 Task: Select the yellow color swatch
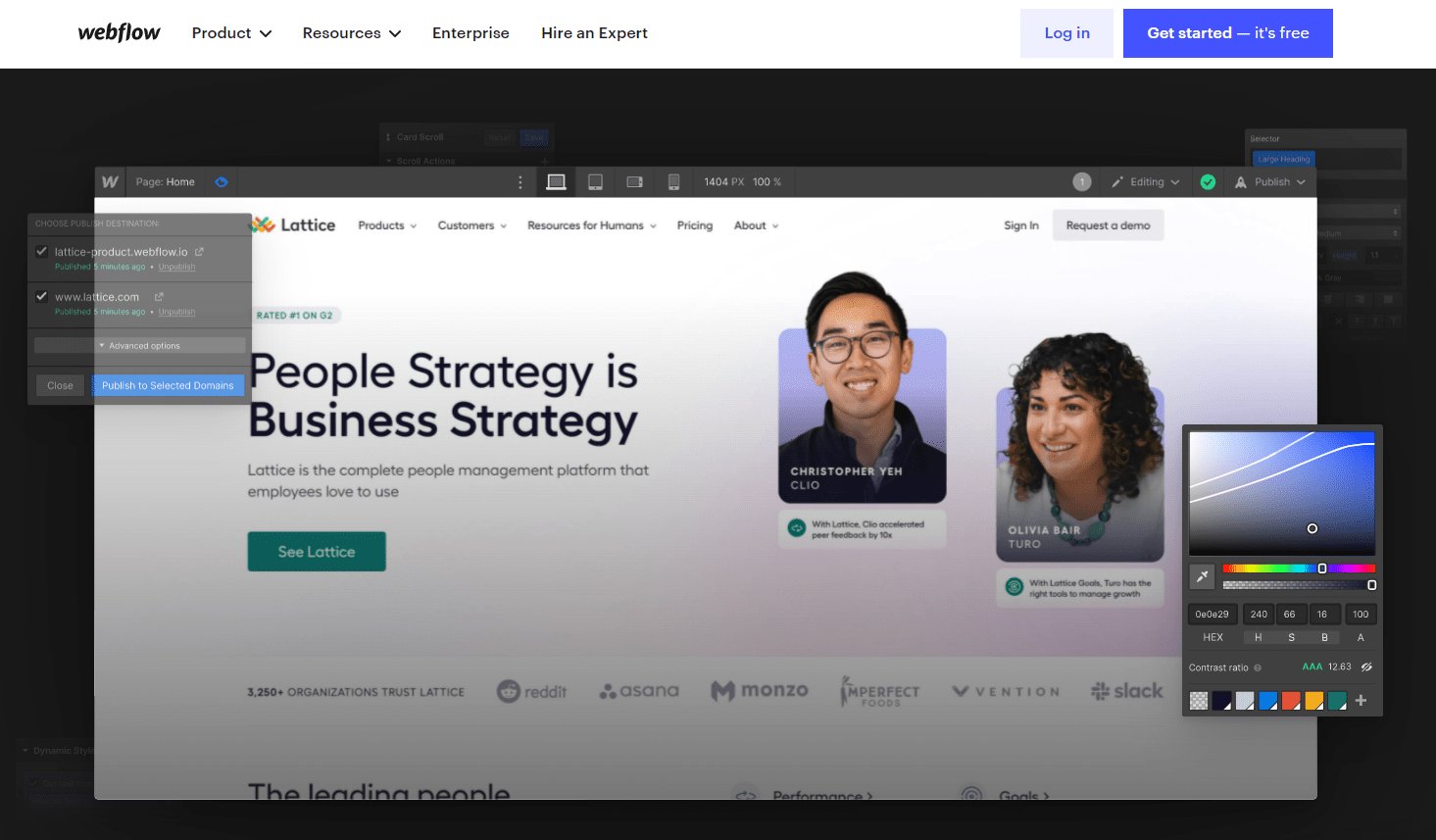point(1314,701)
